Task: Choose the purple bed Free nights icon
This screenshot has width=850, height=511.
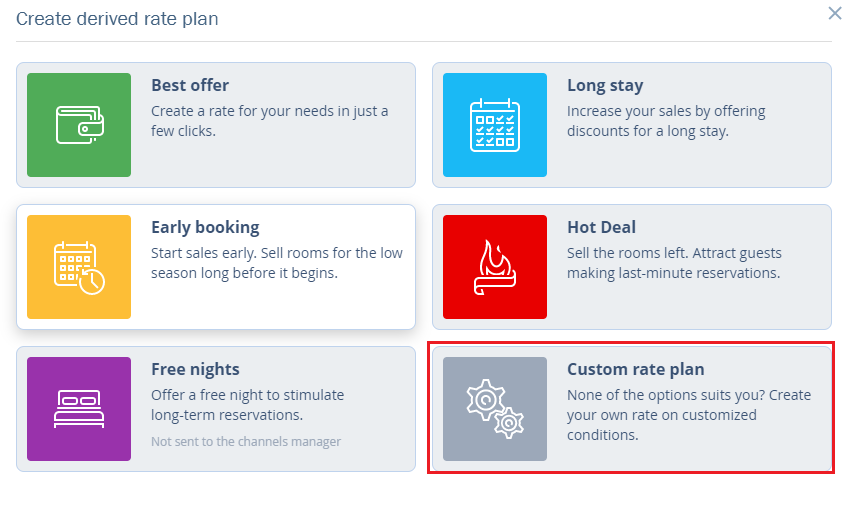Action: point(79,409)
